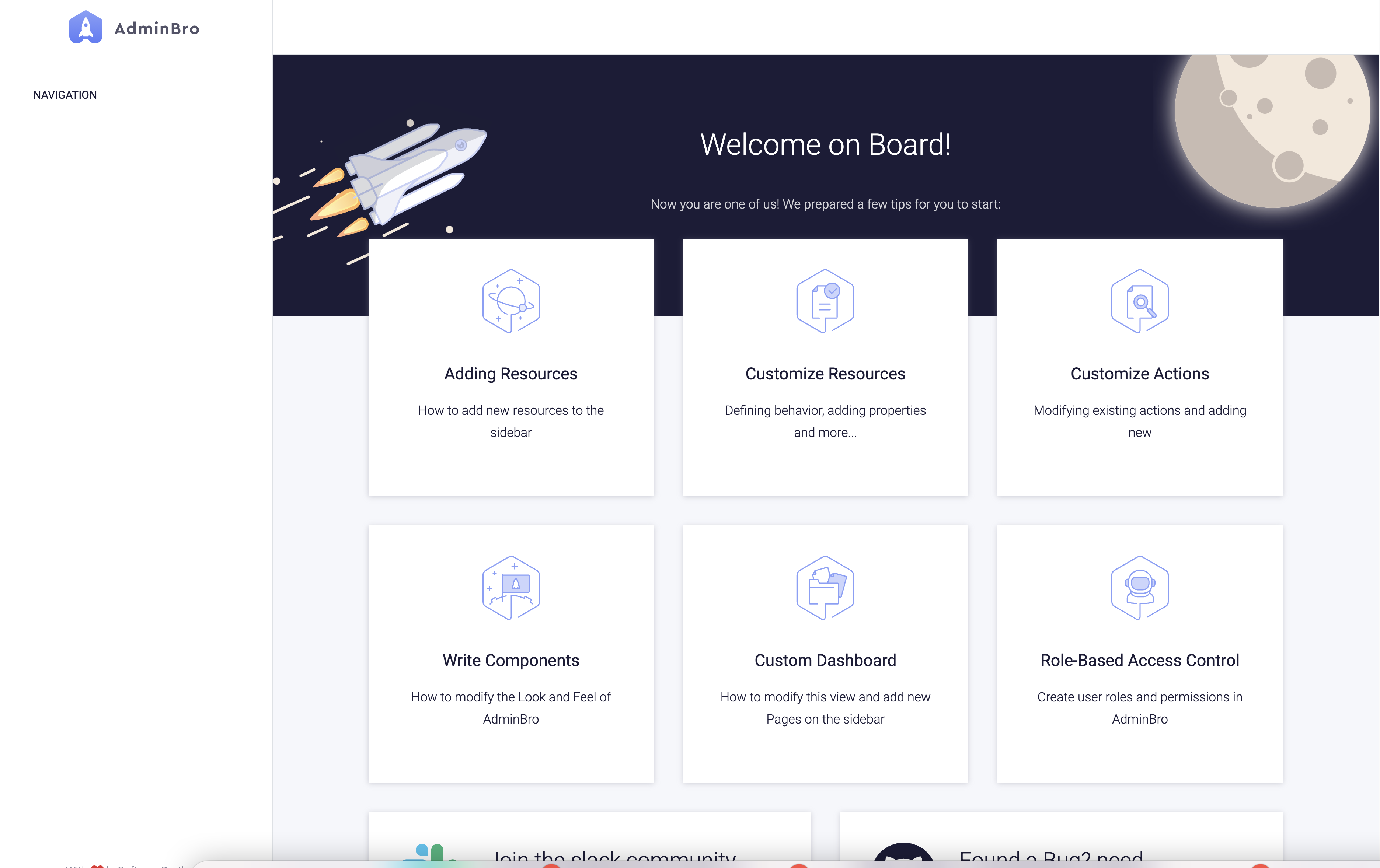The image size is (1380, 868).
Task: Open the Role-Based Access Control title
Action: click(x=1139, y=660)
